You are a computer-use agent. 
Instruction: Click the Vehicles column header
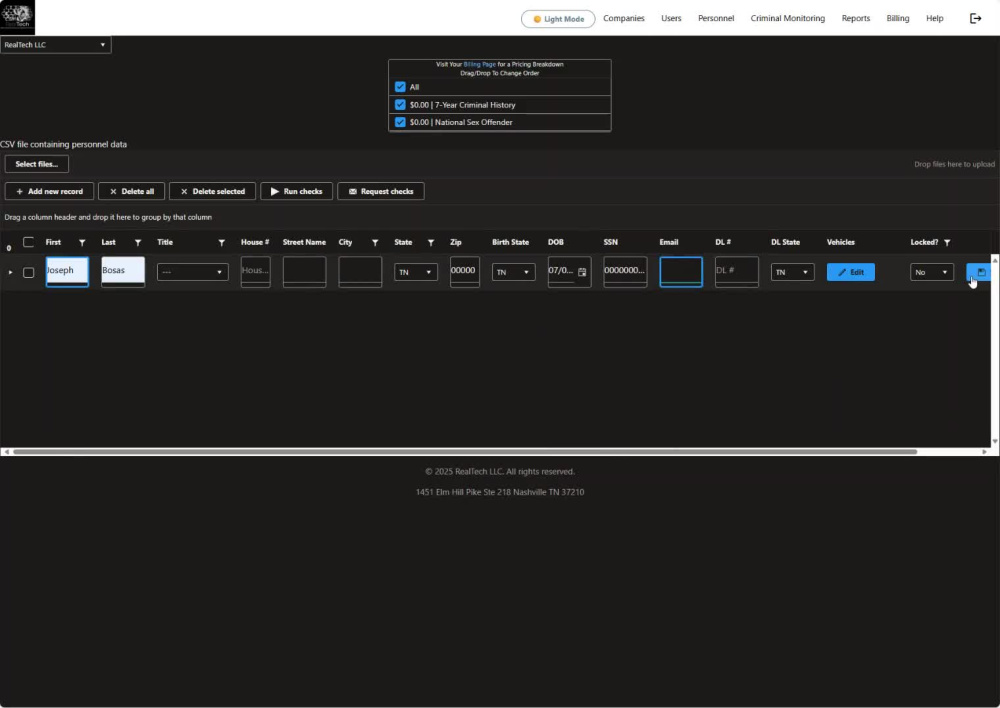[x=841, y=242]
